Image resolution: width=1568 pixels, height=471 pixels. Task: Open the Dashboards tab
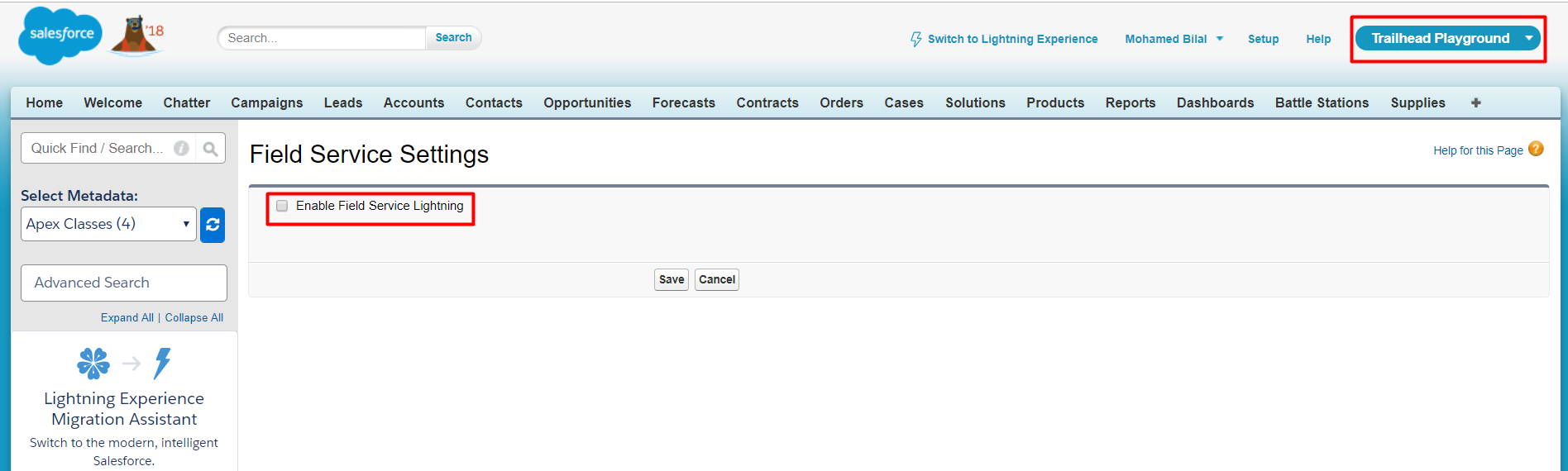tap(1216, 102)
